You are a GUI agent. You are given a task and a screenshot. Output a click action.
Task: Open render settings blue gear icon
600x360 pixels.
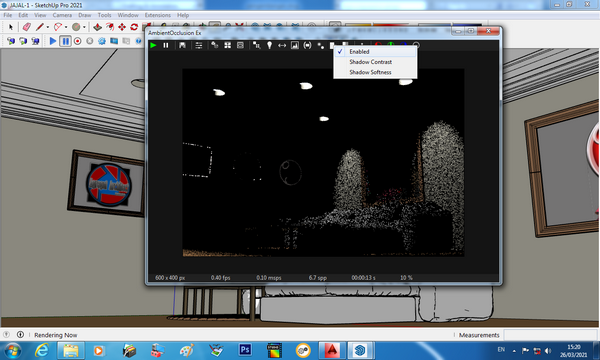pos(102,41)
